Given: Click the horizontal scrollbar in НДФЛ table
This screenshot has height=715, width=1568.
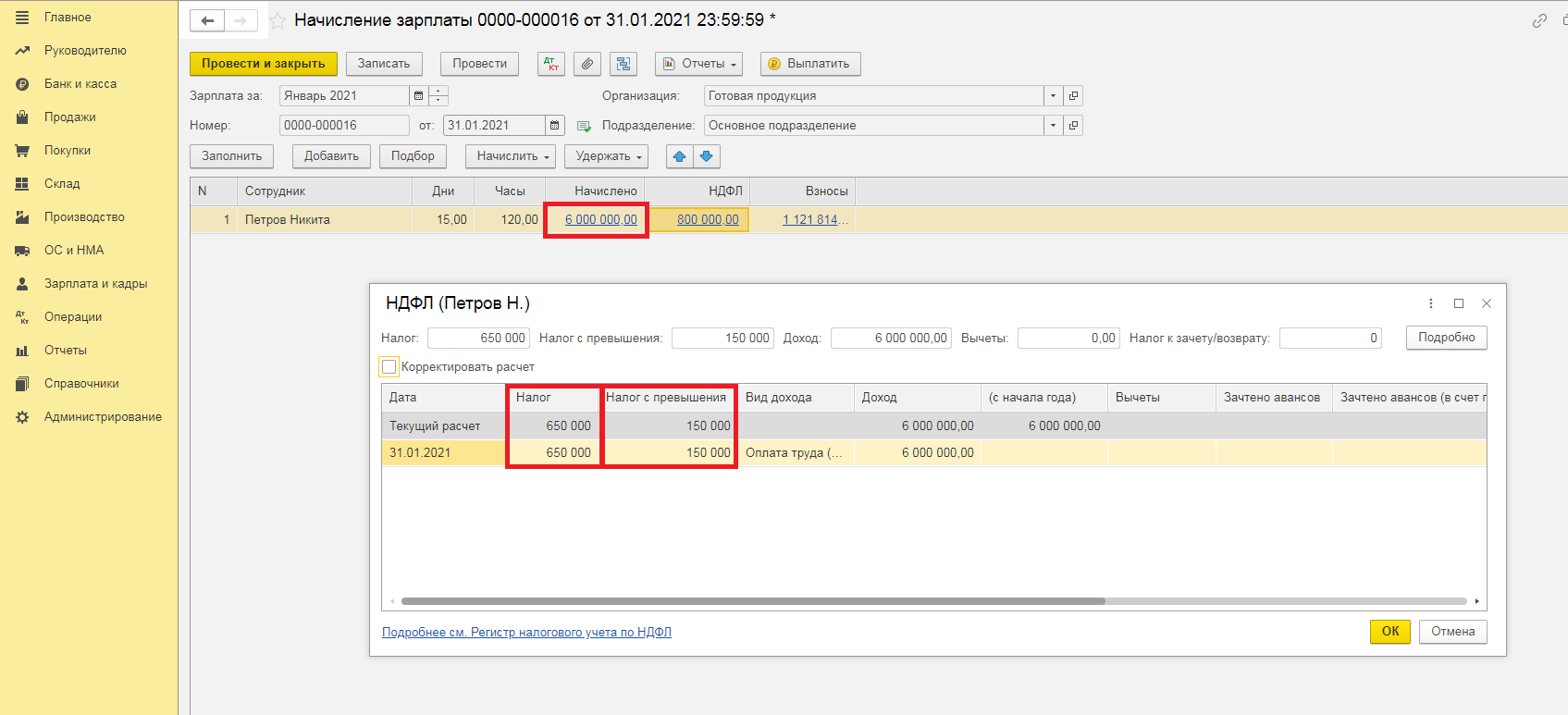Looking at the screenshot, I should (x=753, y=601).
